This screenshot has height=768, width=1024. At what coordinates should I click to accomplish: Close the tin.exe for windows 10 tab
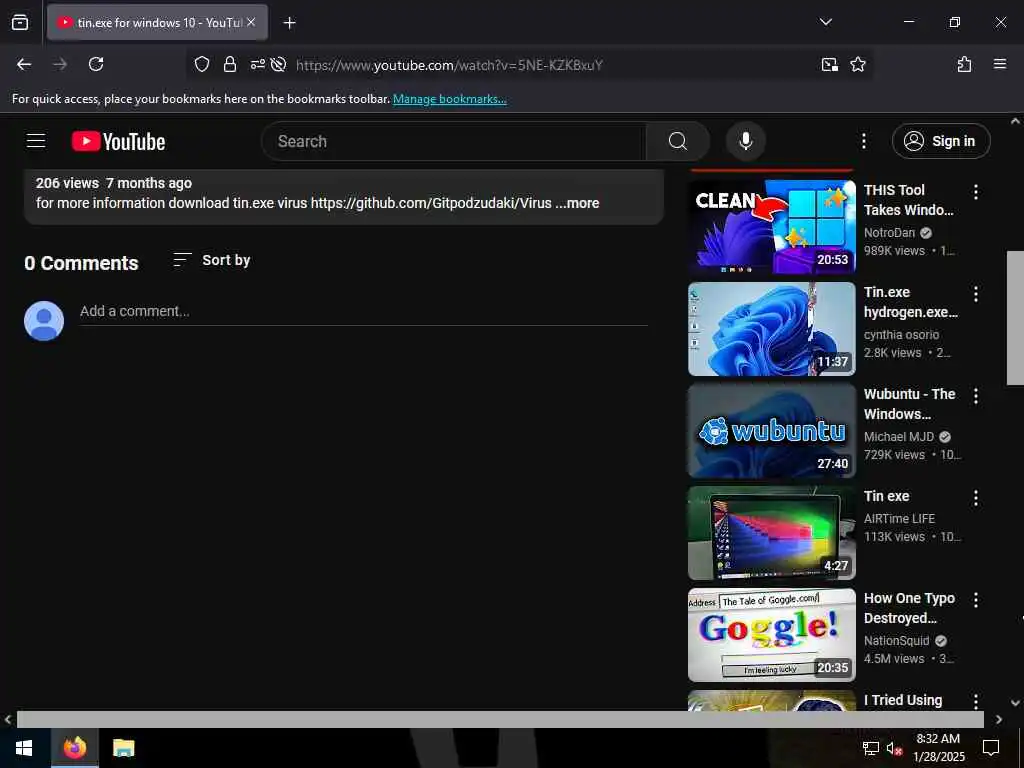pyautogui.click(x=251, y=22)
